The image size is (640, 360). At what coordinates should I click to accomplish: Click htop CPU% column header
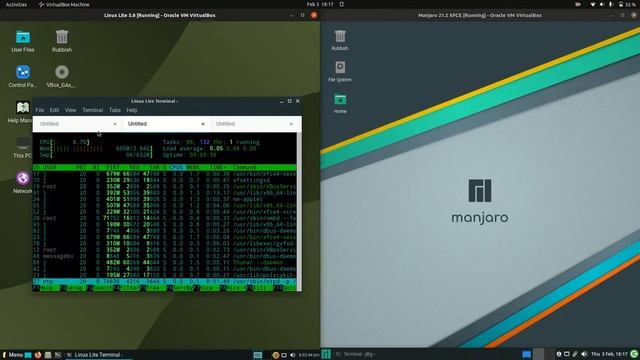176,167
